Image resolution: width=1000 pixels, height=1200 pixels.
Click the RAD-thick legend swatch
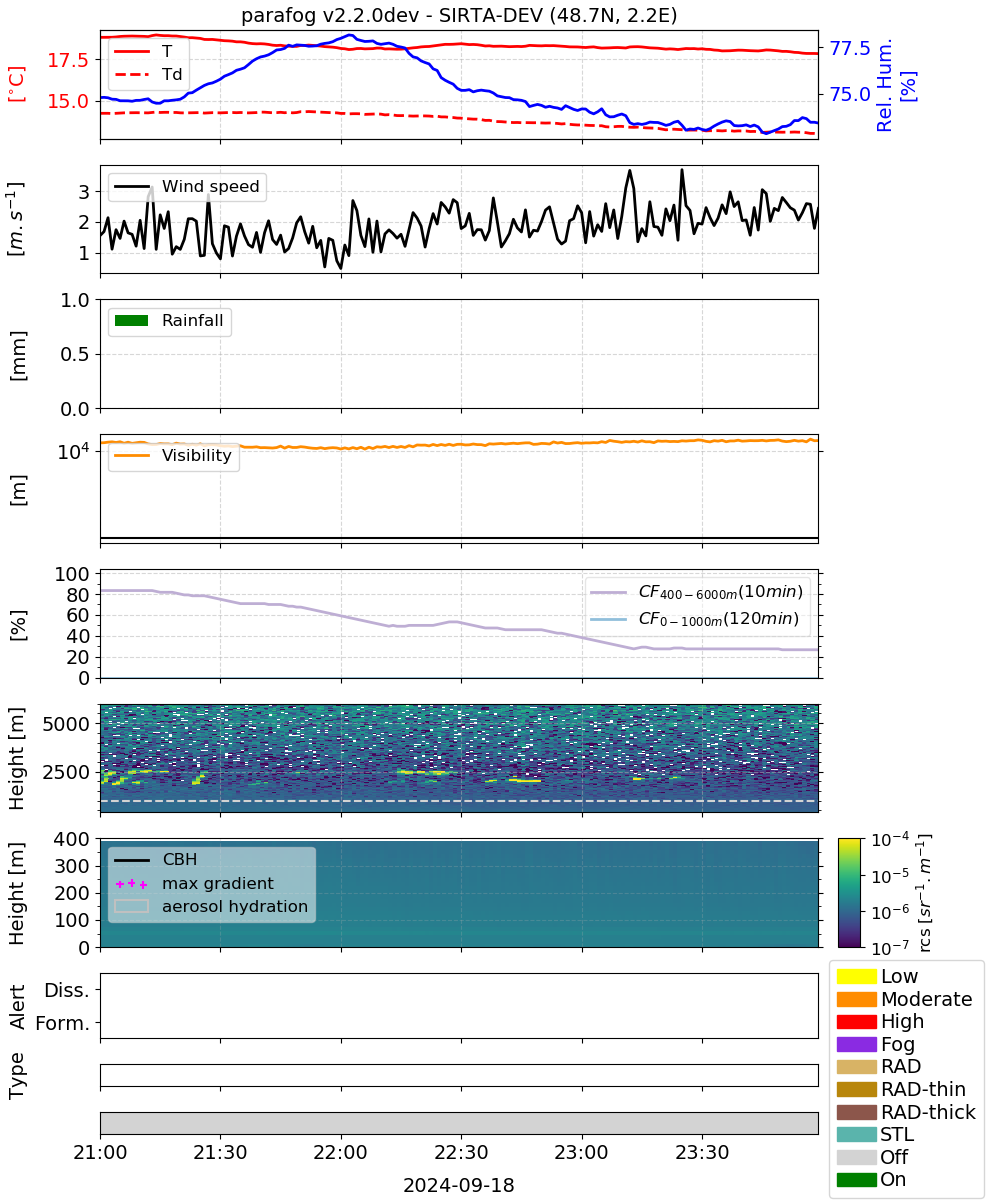pyautogui.click(x=856, y=1112)
